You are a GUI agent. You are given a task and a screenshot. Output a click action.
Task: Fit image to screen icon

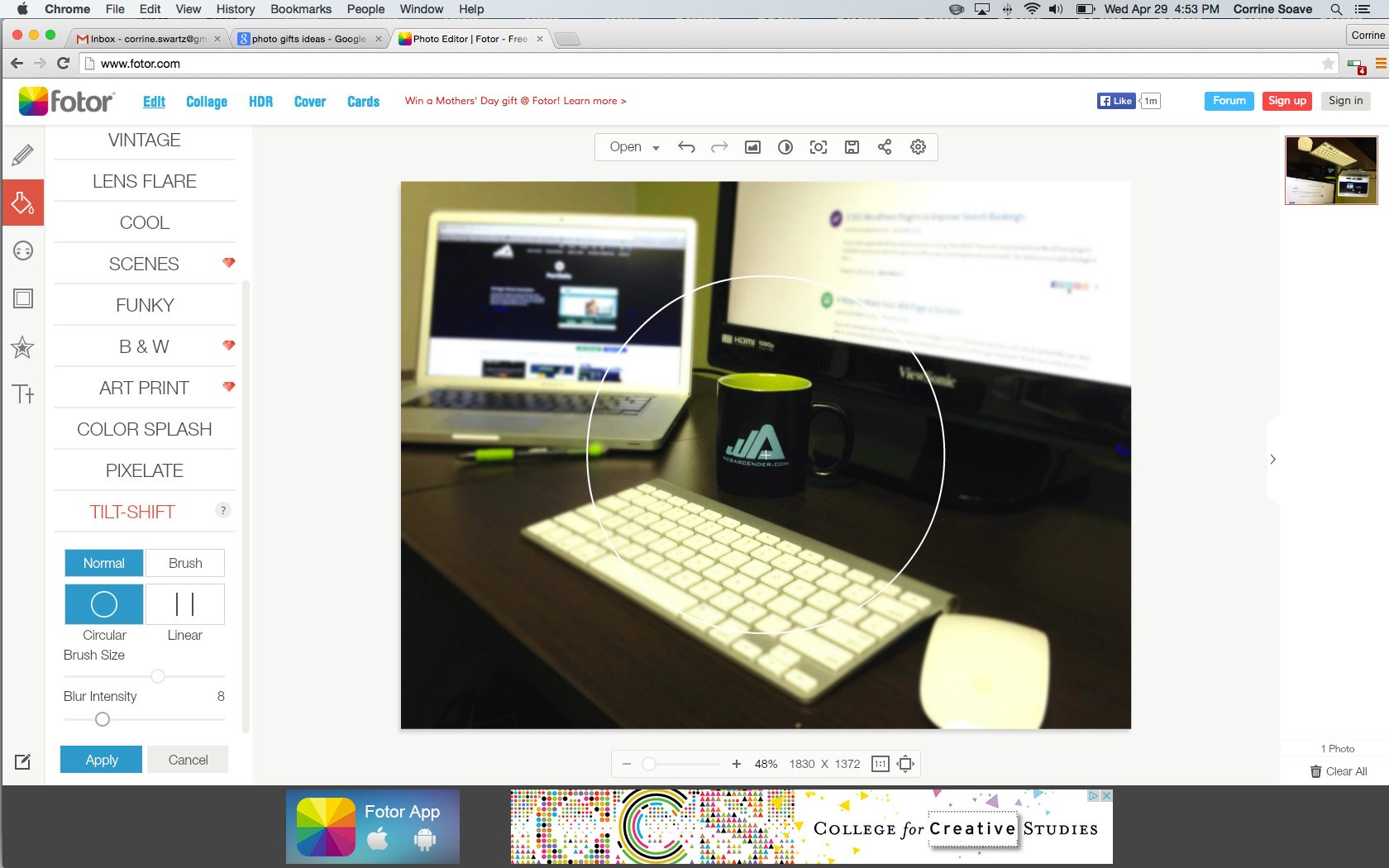pos(906,764)
